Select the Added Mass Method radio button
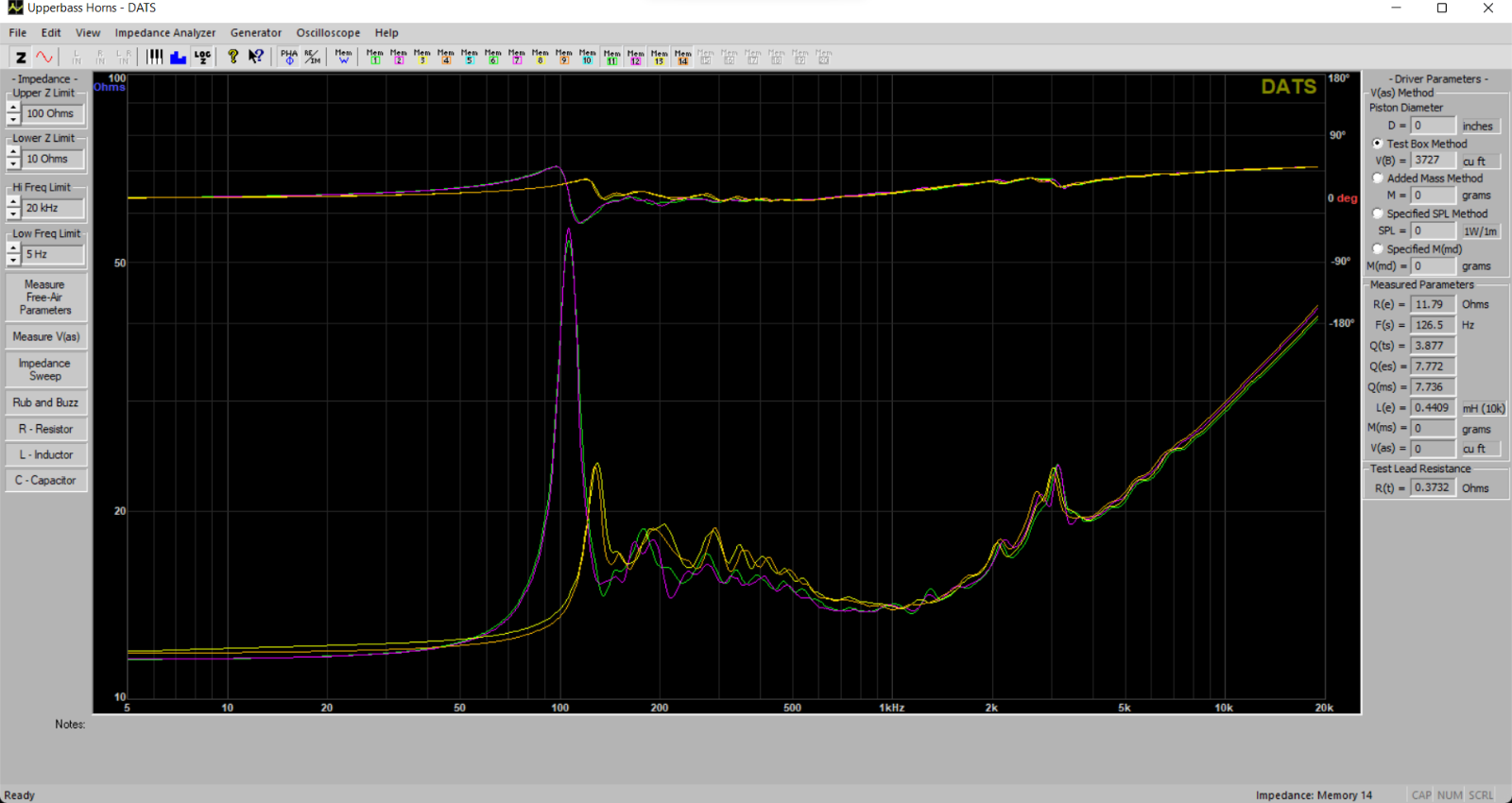This screenshot has height=803, width=1512. pos(1378,178)
